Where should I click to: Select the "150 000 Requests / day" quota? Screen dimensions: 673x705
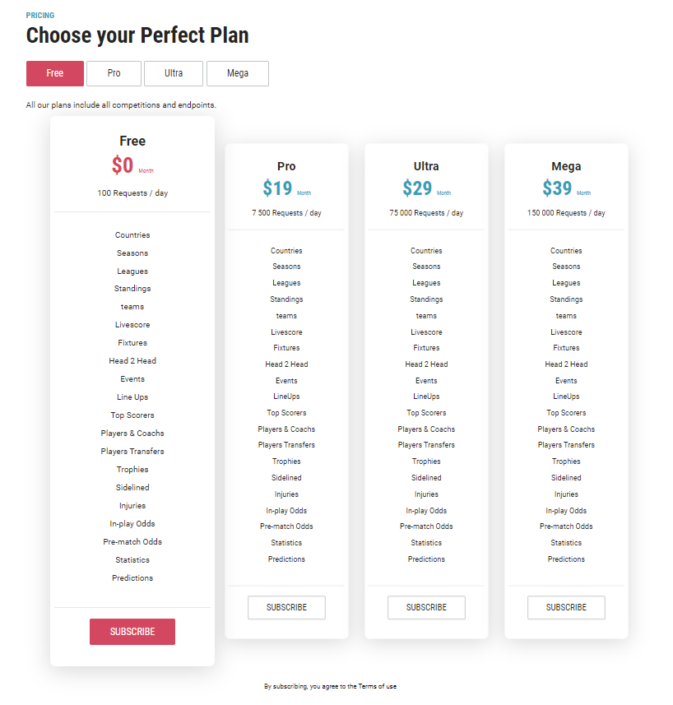click(566, 213)
